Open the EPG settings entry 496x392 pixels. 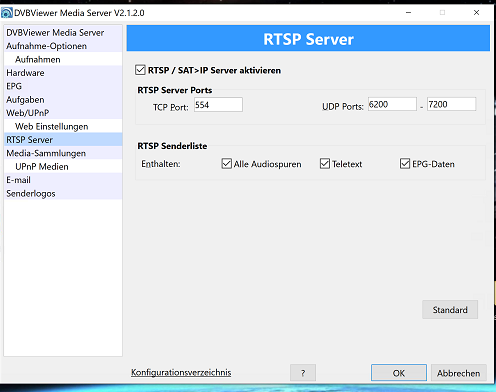[x=63, y=86]
